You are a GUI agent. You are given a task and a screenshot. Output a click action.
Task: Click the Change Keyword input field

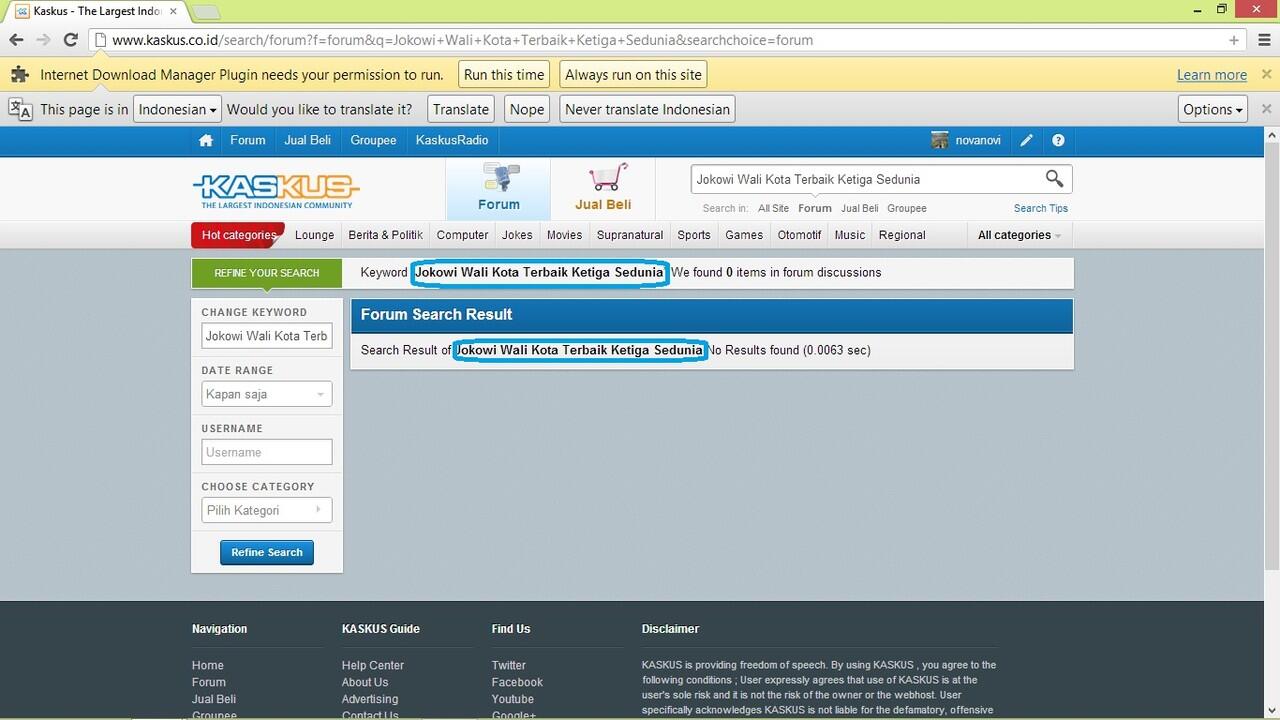click(267, 336)
